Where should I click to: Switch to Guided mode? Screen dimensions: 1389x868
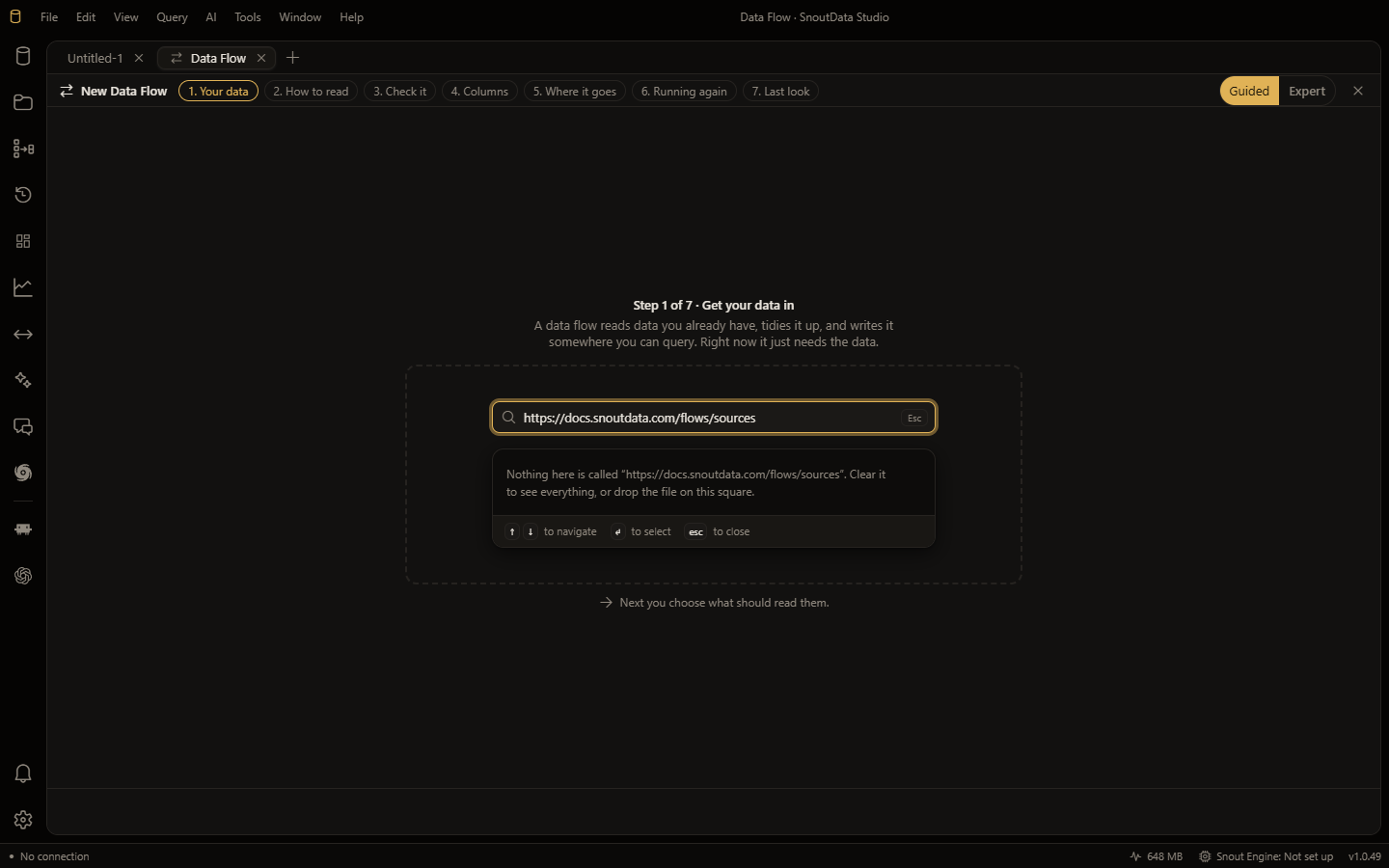1249,91
